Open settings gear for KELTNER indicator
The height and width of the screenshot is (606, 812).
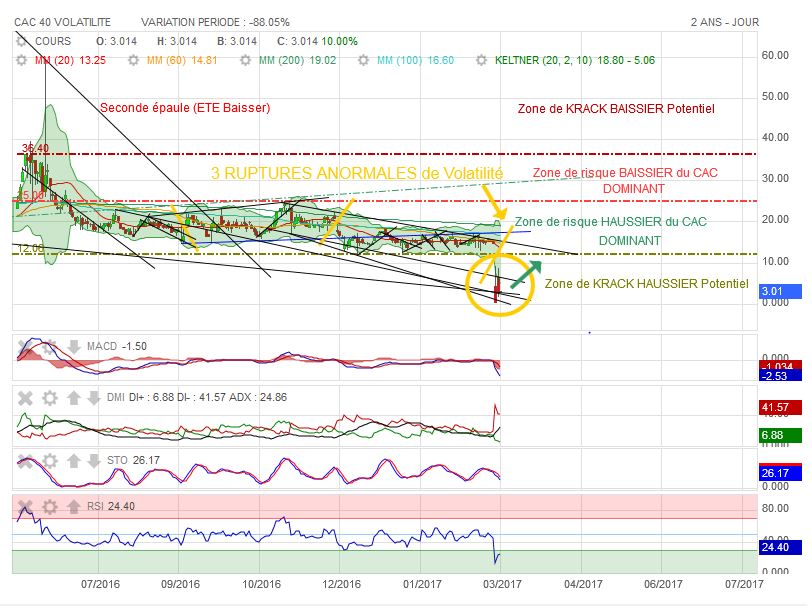pos(482,60)
